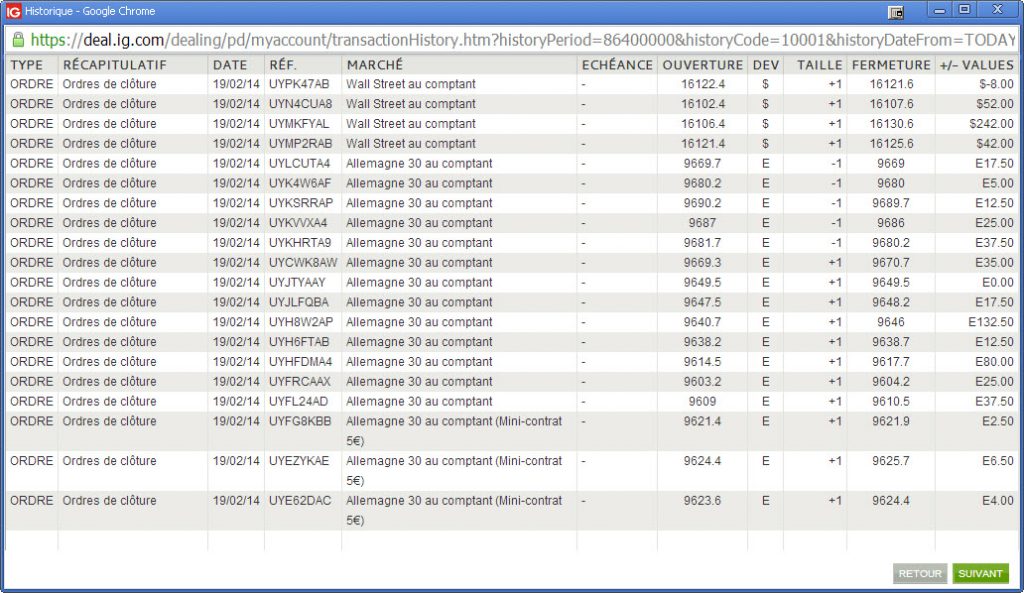Click the RETOUR button
The image size is (1024, 593).
[x=920, y=573]
